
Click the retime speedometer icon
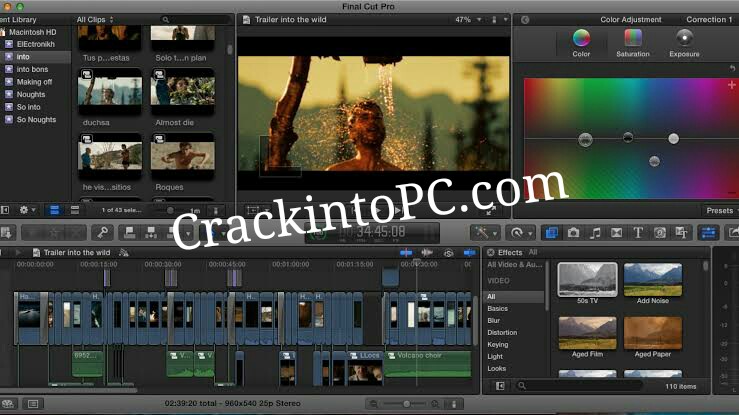coord(517,233)
